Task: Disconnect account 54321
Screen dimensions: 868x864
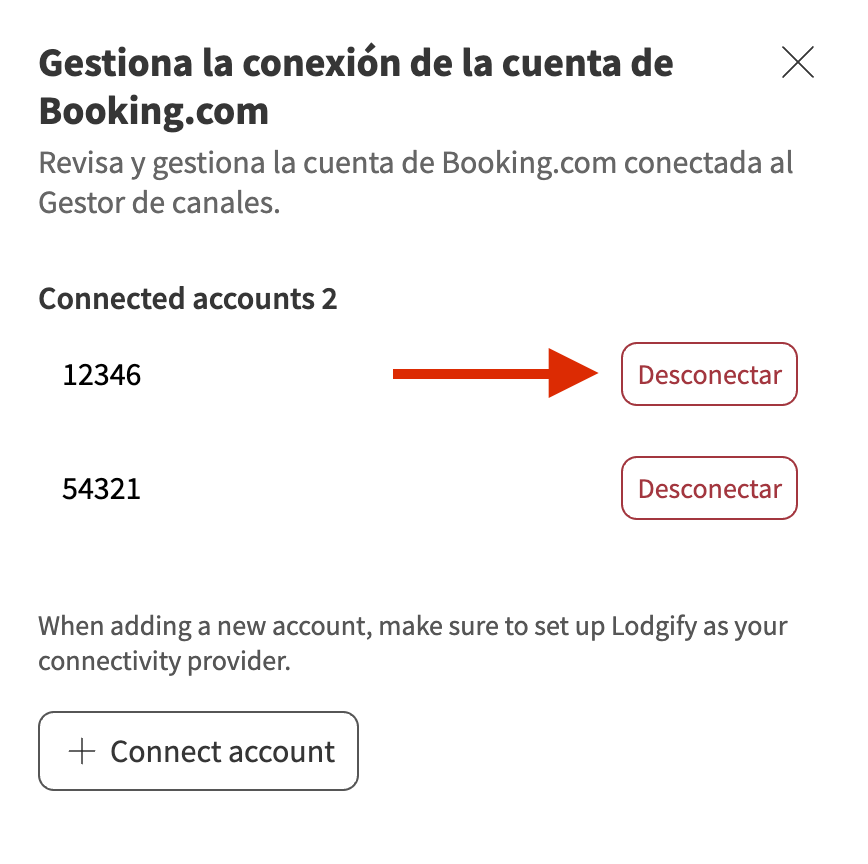Action: 709,489
